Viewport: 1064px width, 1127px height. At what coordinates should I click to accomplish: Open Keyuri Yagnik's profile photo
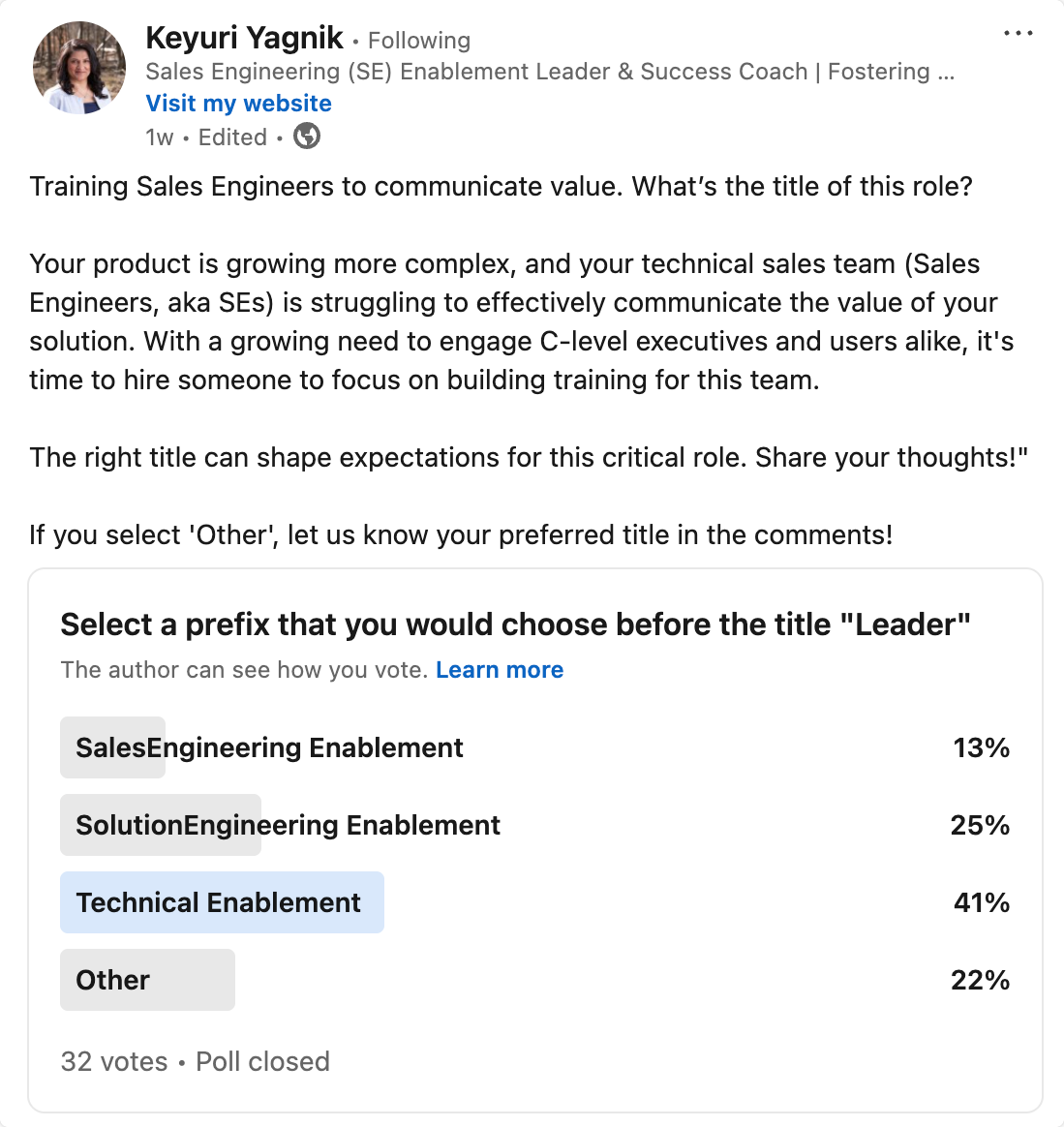[x=79, y=68]
